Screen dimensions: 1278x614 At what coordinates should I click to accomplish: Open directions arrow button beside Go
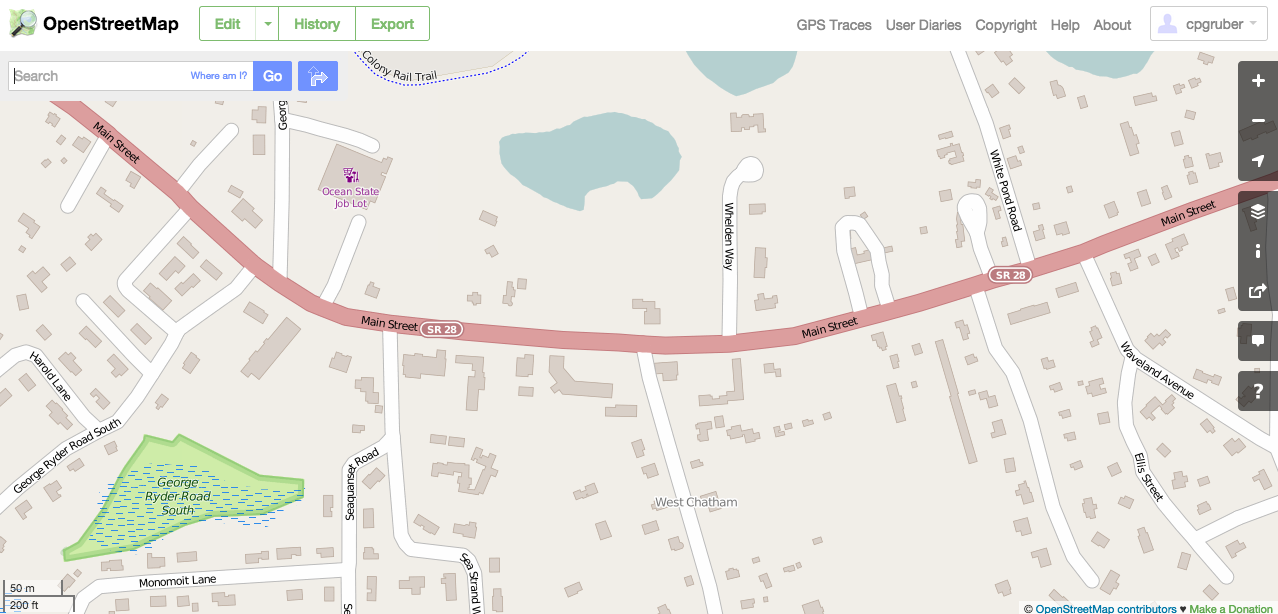point(318,76)
